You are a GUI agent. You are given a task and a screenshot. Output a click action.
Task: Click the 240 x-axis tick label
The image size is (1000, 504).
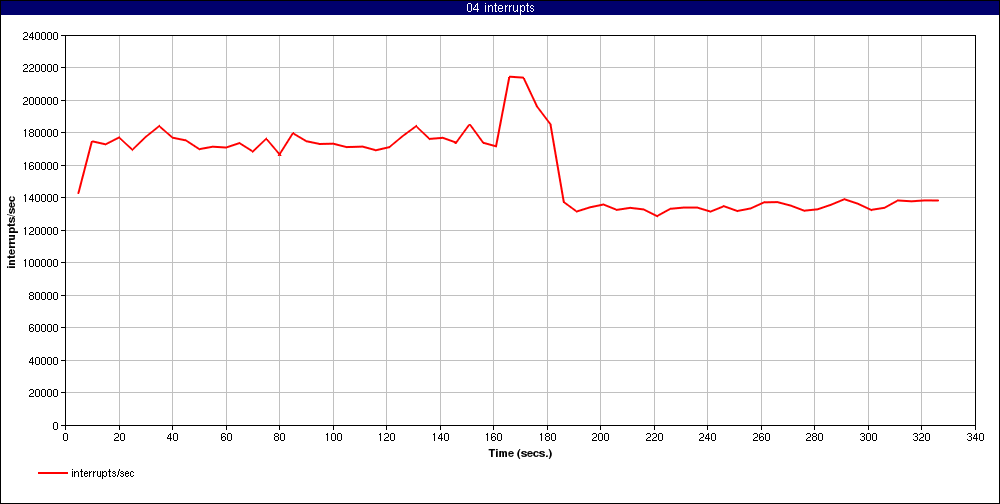coord(708,438)
